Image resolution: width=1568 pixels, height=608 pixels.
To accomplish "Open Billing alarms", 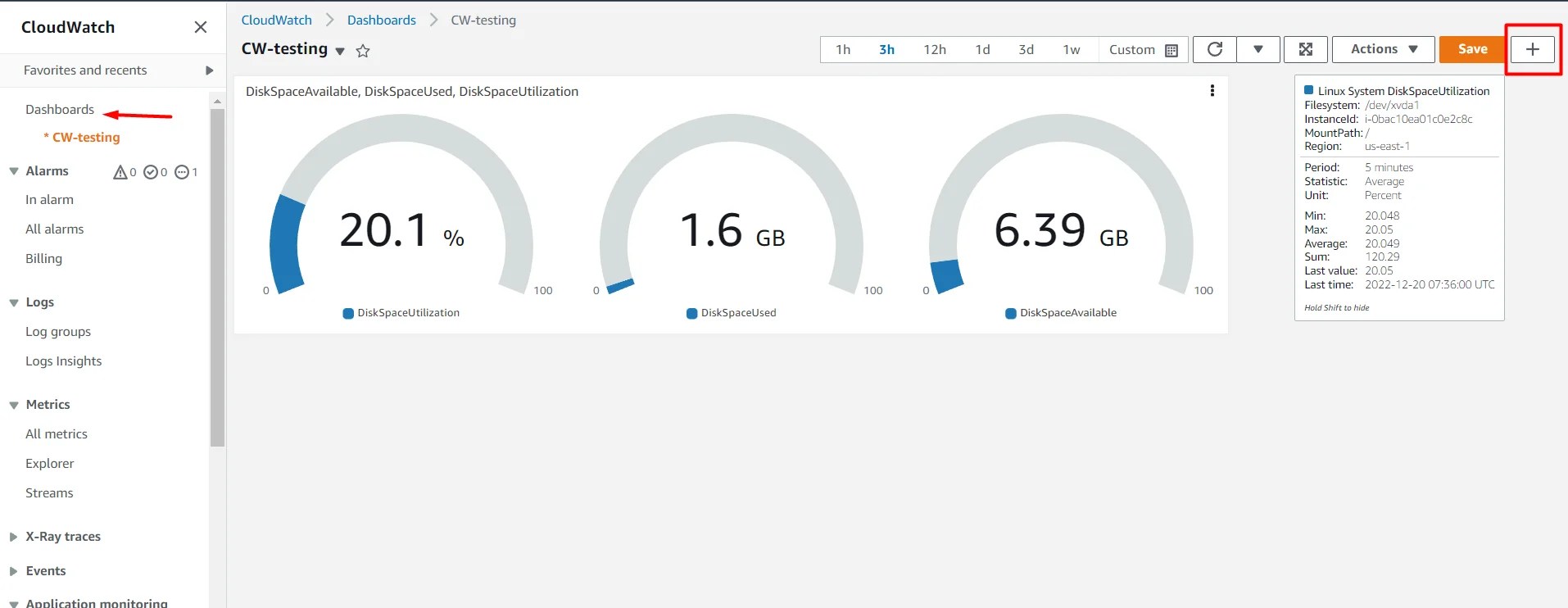I will click(43, 258).
